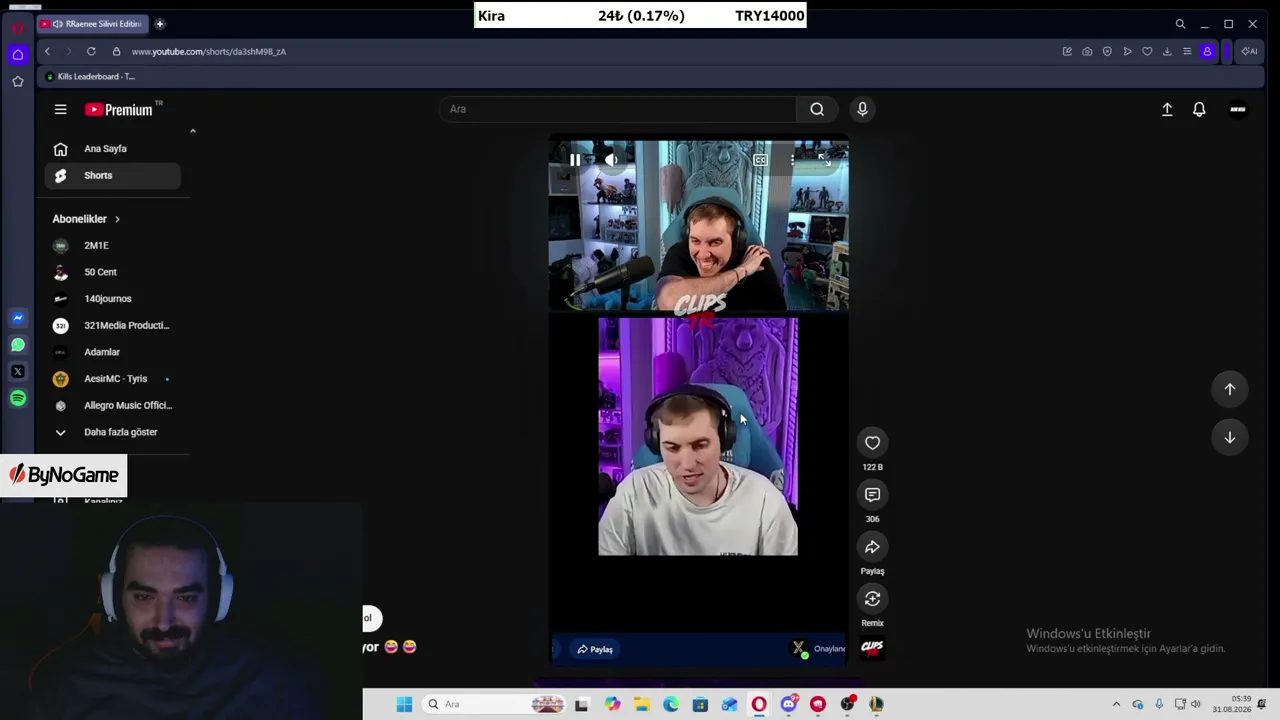Open the Kills Leaderboard bookmark
Image resolution: width=1280 pixels, height=720 pixels.
point(90,76)
